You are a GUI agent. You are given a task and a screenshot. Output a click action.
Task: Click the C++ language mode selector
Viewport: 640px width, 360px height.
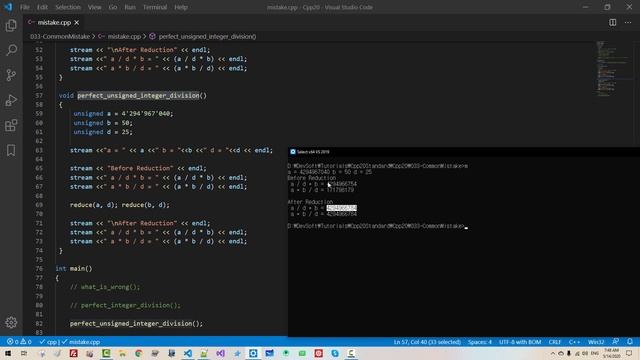click(574, 342)
